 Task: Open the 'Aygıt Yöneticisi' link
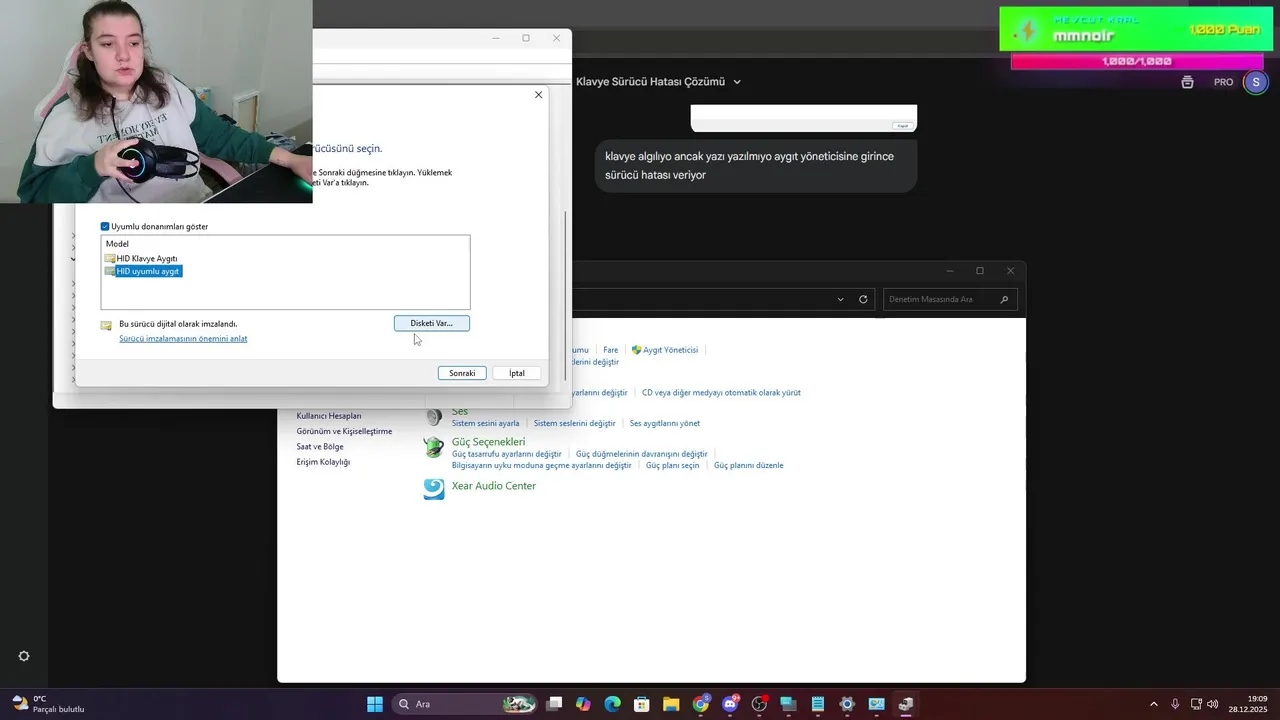[670, 350]
